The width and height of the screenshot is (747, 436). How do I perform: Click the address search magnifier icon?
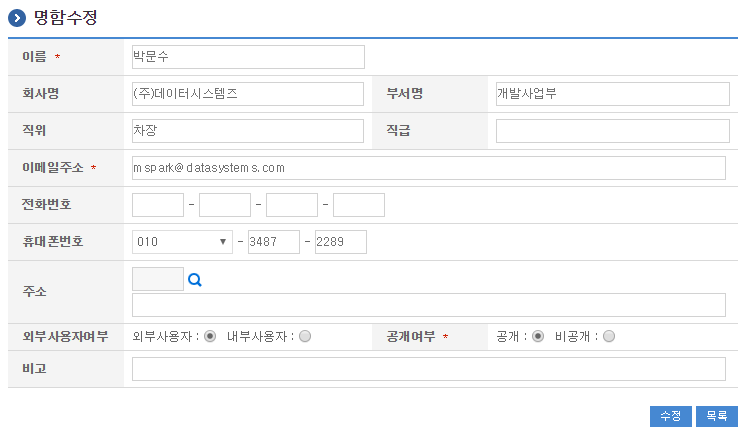[195, 281]
